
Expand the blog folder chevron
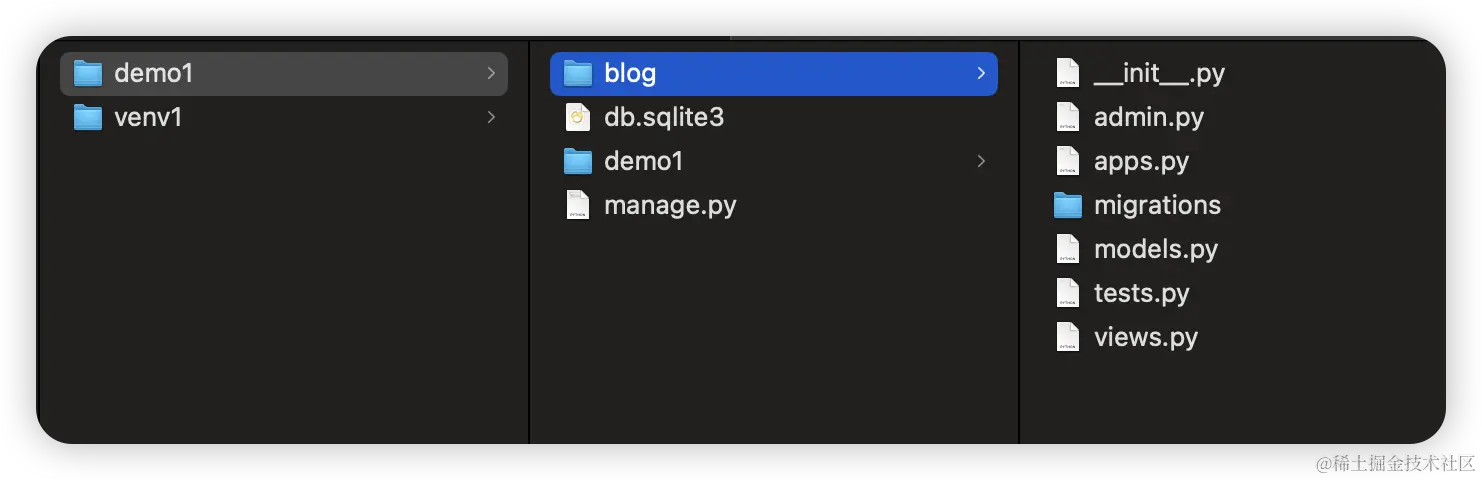coord(981,74)
